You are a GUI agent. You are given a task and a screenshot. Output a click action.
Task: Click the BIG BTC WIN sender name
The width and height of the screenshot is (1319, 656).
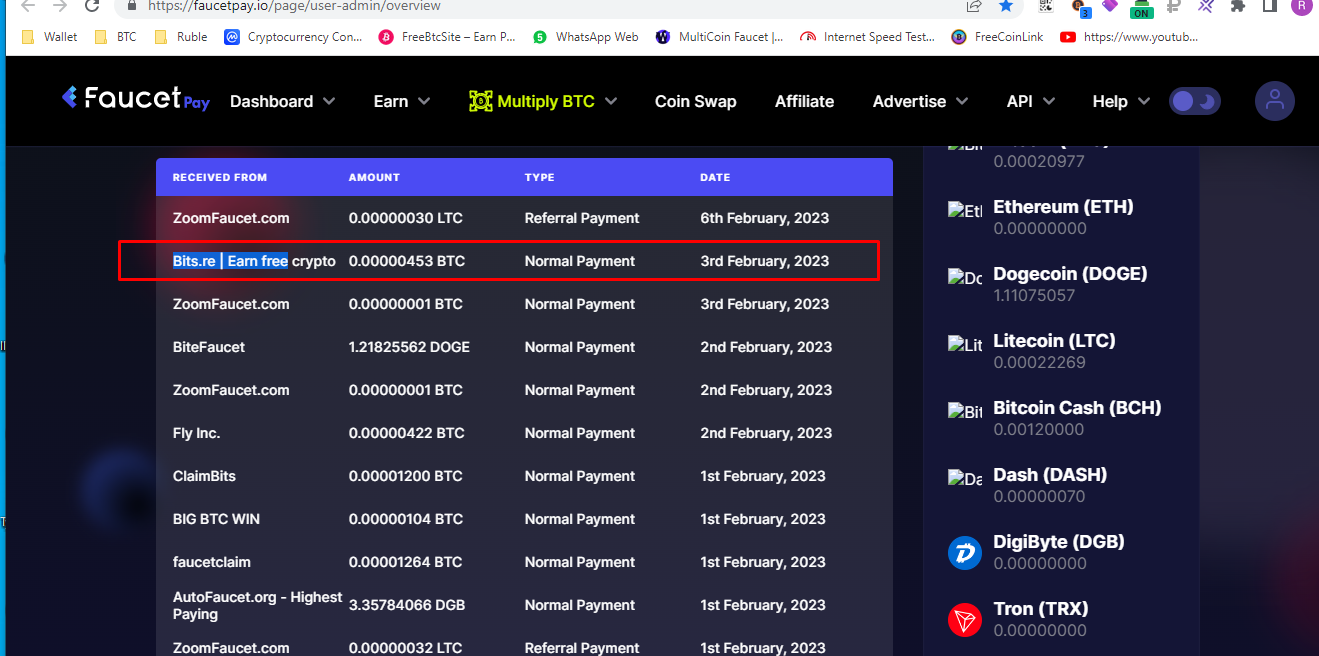coord(216,519)
